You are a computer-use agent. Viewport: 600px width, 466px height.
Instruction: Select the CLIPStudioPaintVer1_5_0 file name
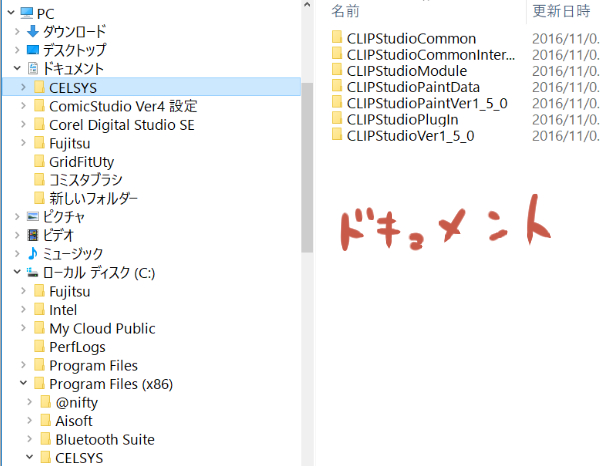(x=427, y=103)
